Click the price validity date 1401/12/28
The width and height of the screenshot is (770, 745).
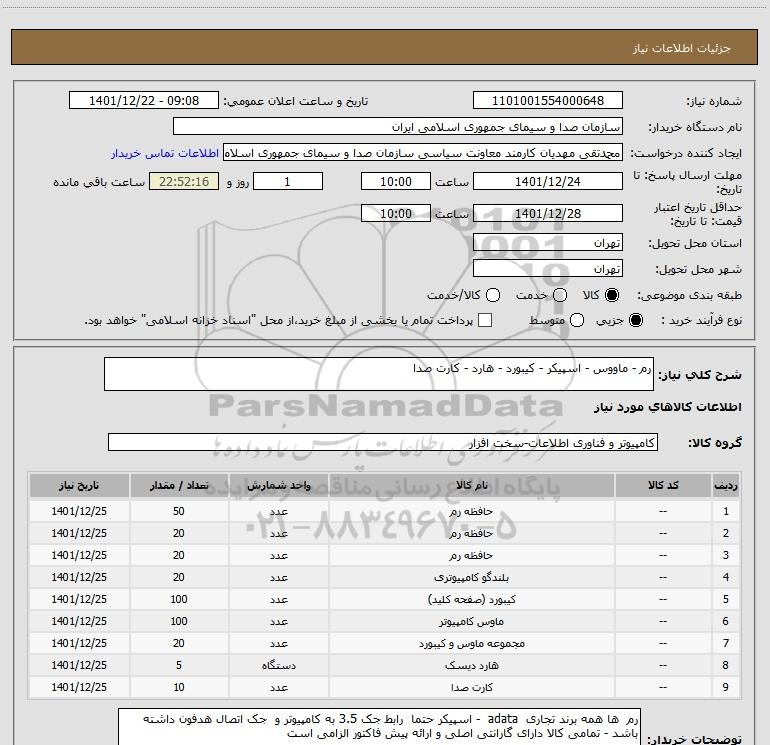coord(548,213)
